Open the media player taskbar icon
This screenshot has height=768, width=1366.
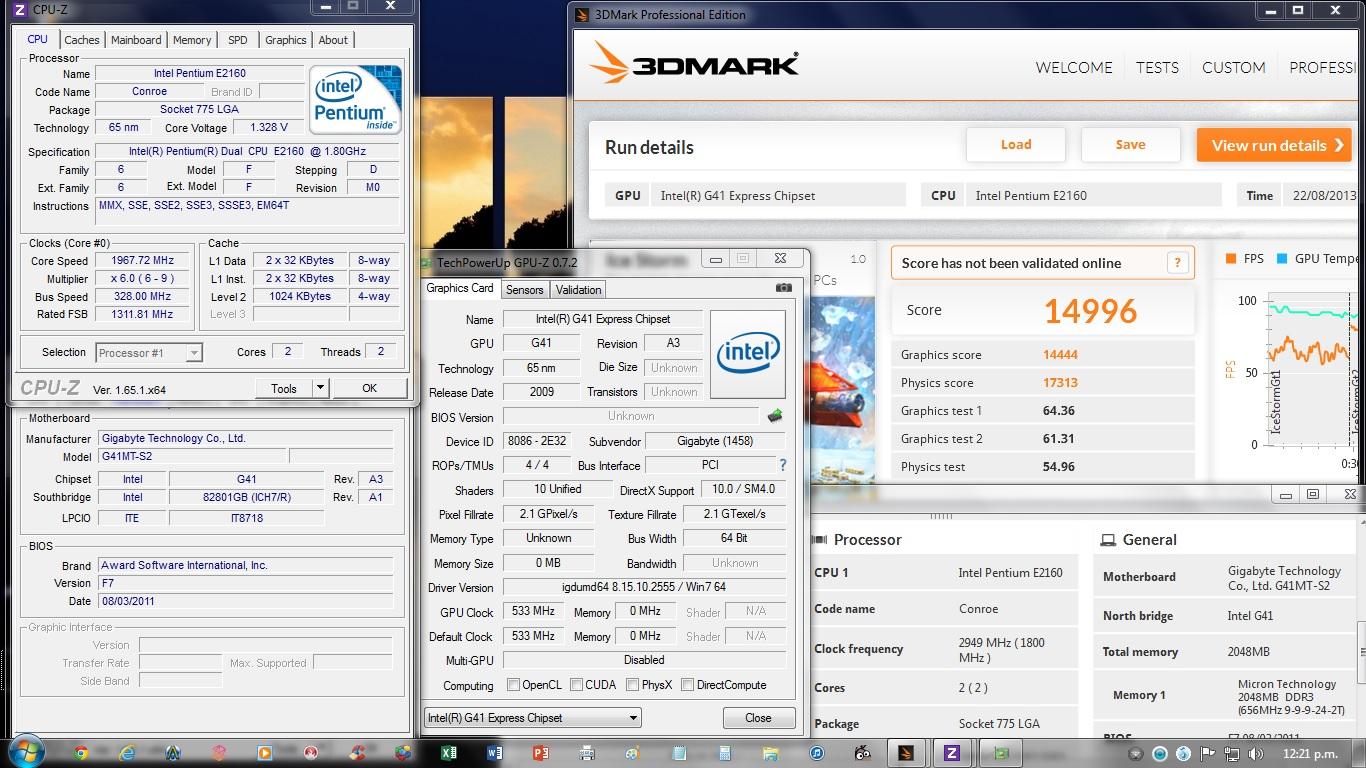pos(264,753)
